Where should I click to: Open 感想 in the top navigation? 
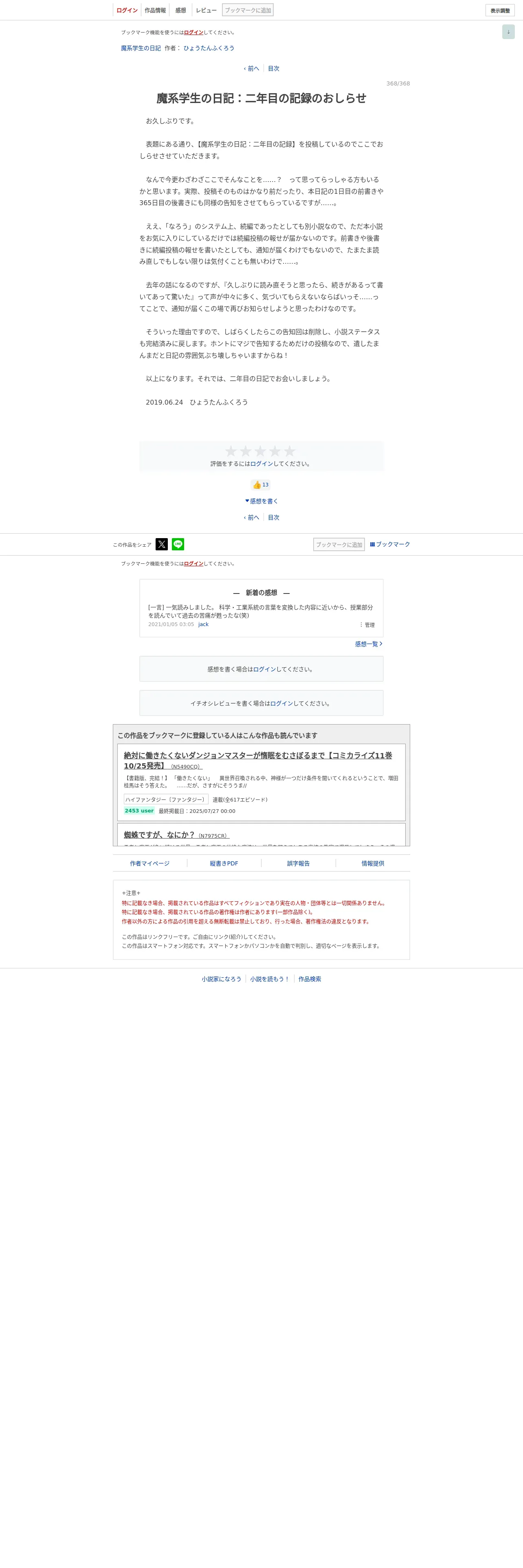(181, 10)
